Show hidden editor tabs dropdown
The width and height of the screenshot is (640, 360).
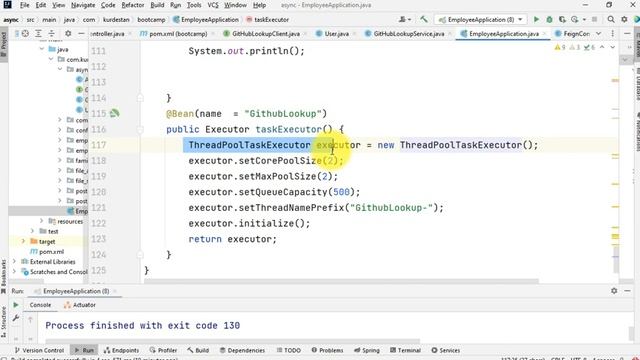[598, 33]
